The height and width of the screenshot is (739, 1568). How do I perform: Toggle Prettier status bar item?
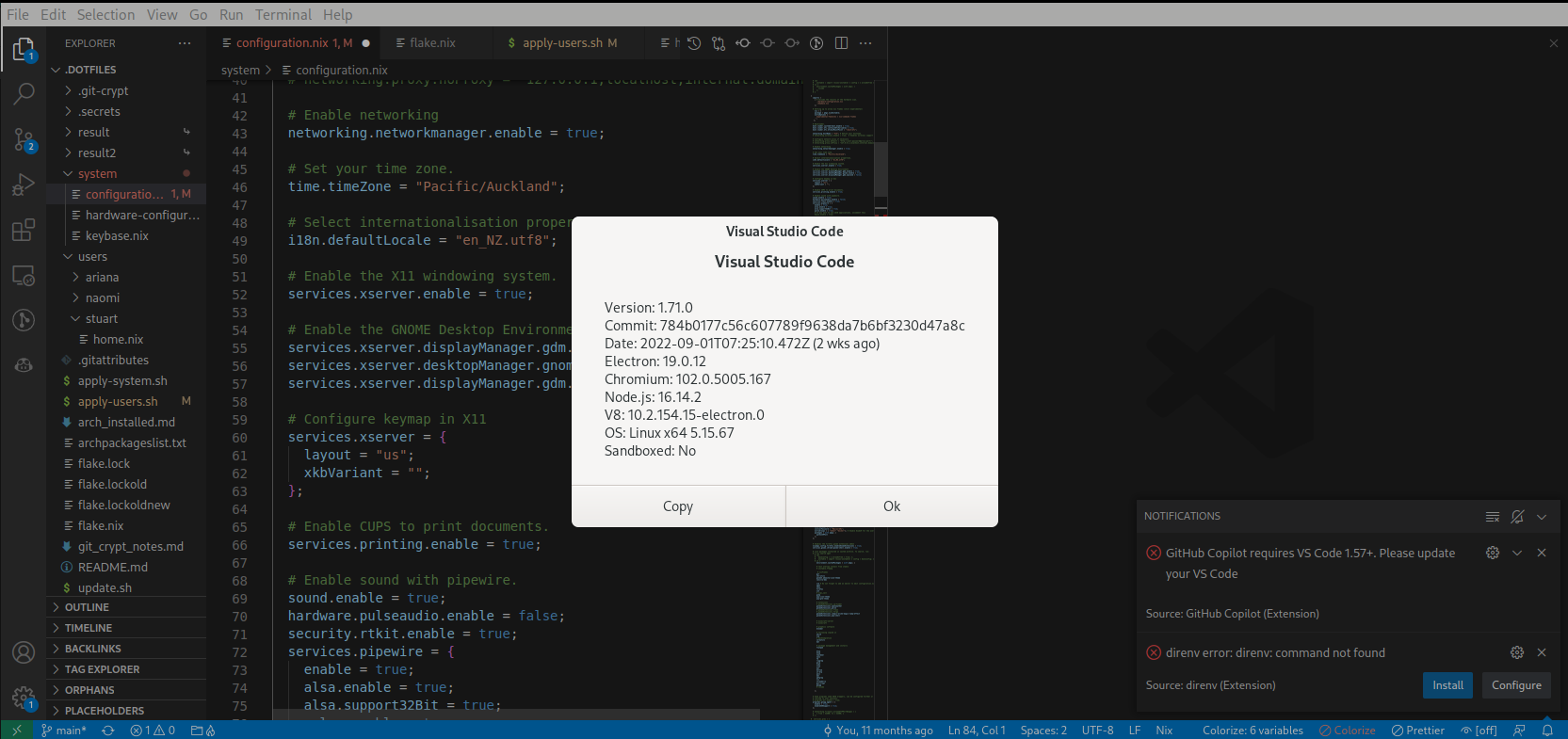point(1418,730)
